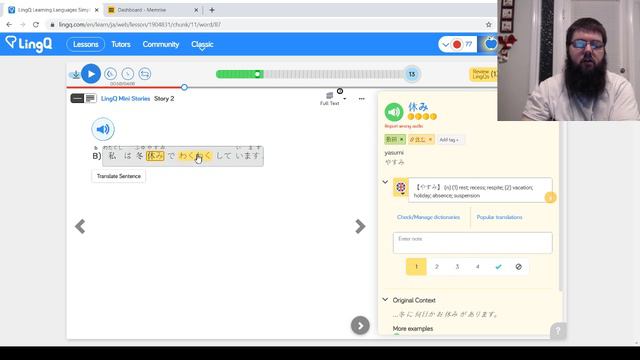Toggle audio loop repeat
The height and width of the screenshot is (360, 640).
click(x=145, y=74)
